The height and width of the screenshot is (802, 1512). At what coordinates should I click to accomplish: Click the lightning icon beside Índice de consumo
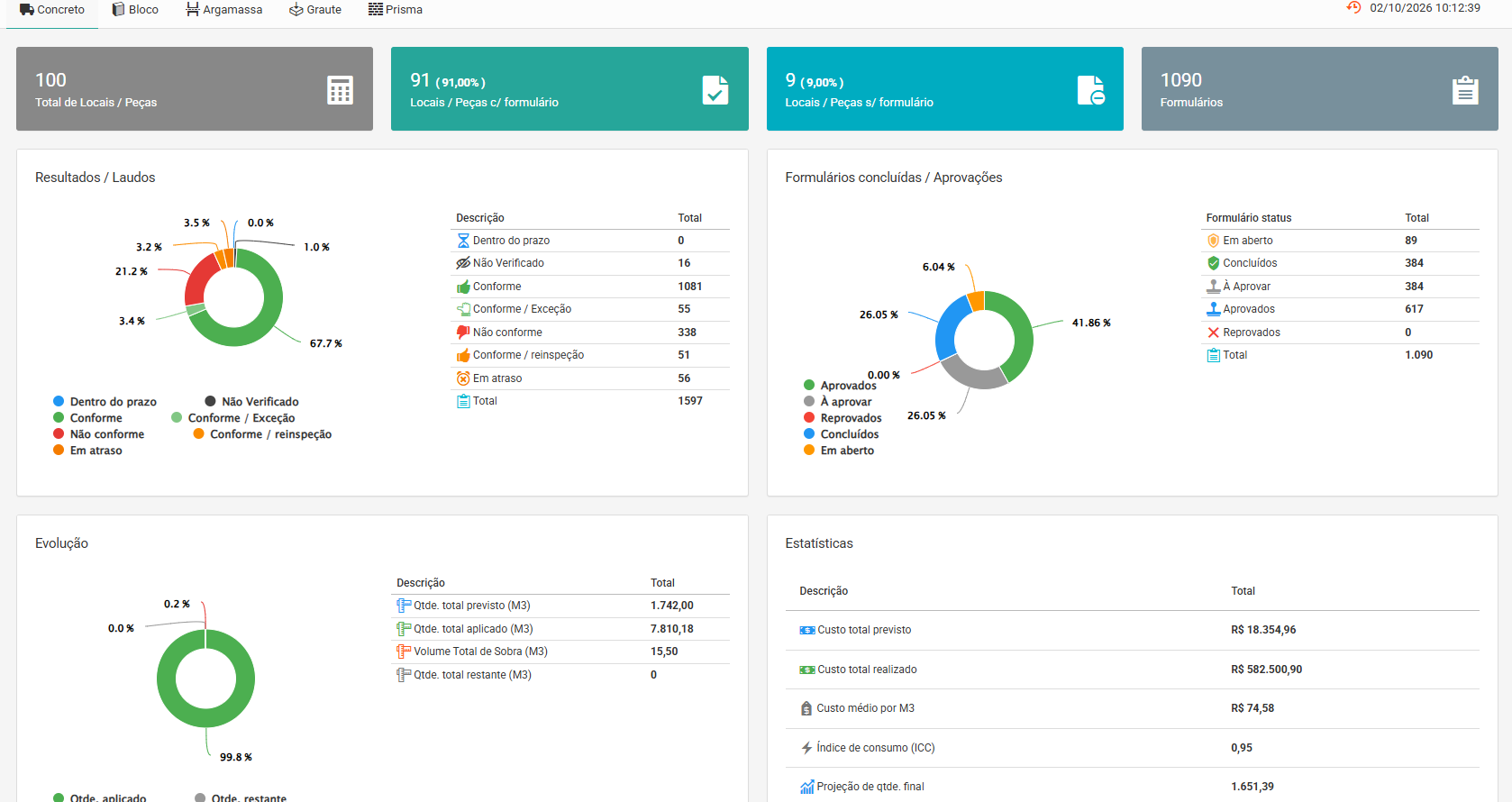pyautogui.click(x=806, y=748)
